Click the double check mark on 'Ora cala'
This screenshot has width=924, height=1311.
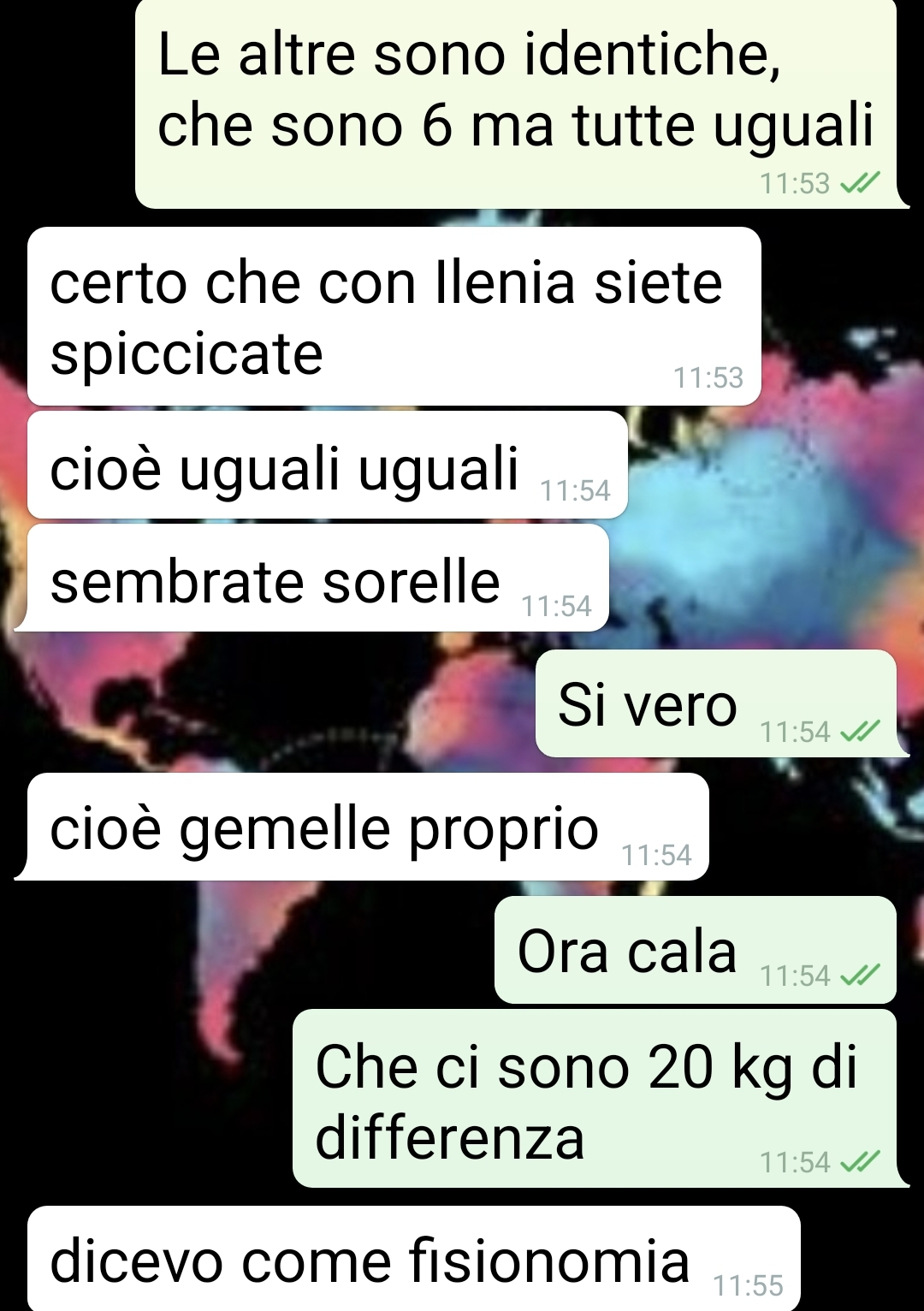coord(860,976)
